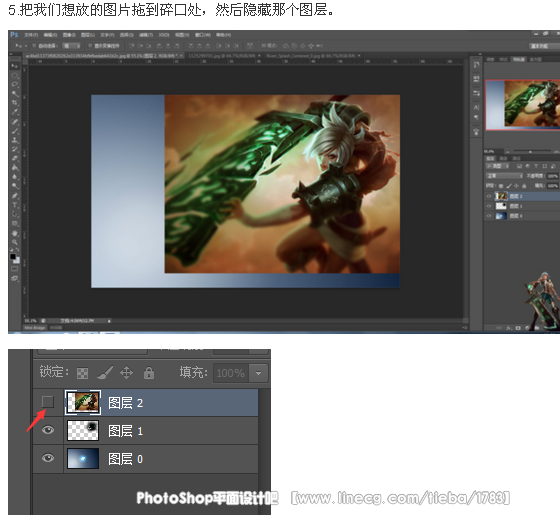Screen dimensions: 560x515
Task: Change the screen mode
Action: pos(14,278)
